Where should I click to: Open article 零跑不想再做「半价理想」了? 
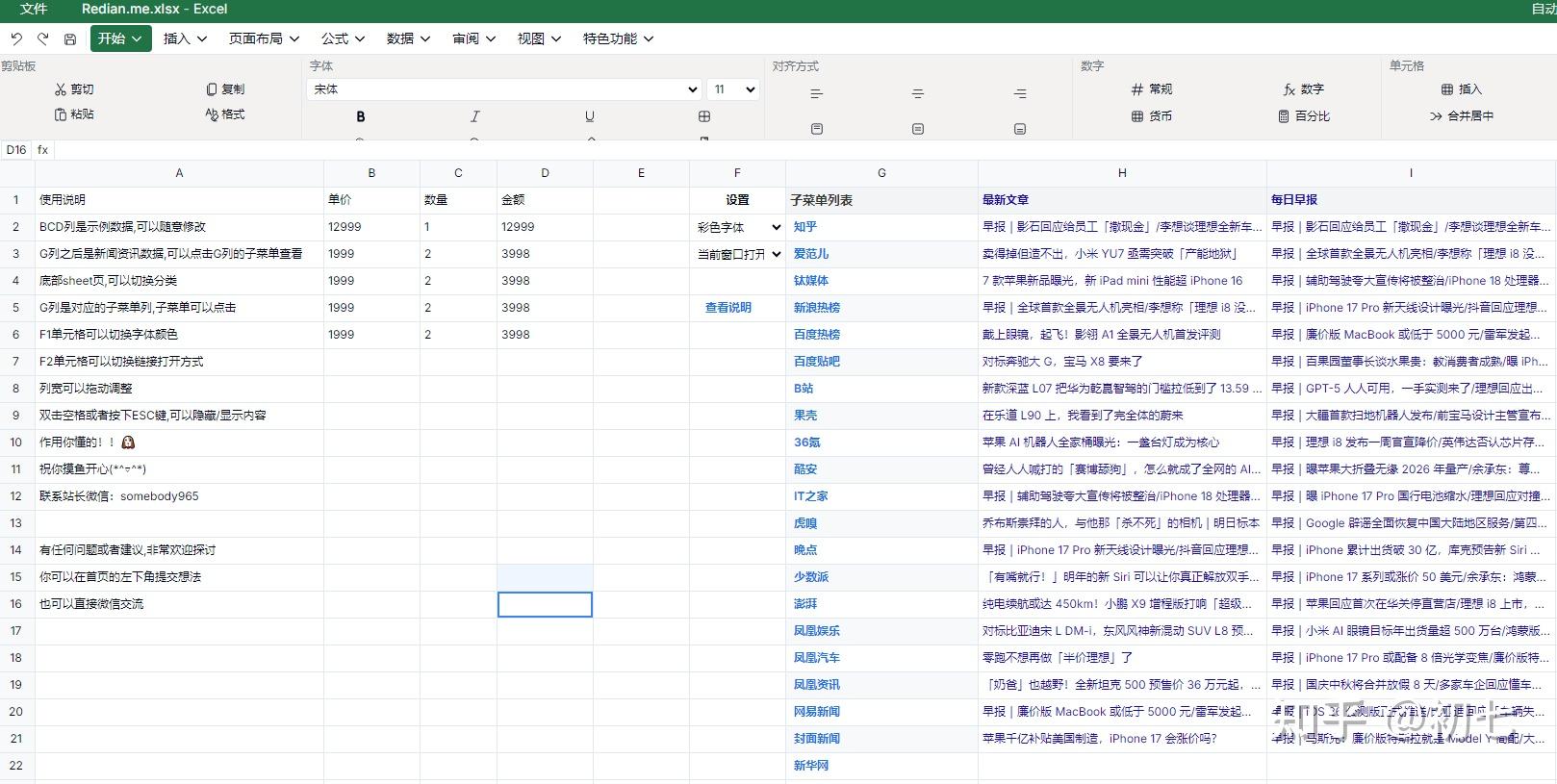pyautogui.click(x=1058, y=658)
